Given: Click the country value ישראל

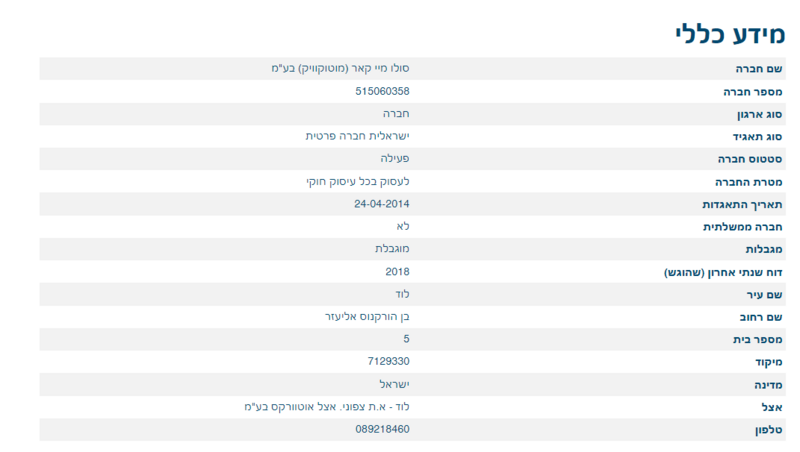Looking at the screenshot, I should point(394,384).
